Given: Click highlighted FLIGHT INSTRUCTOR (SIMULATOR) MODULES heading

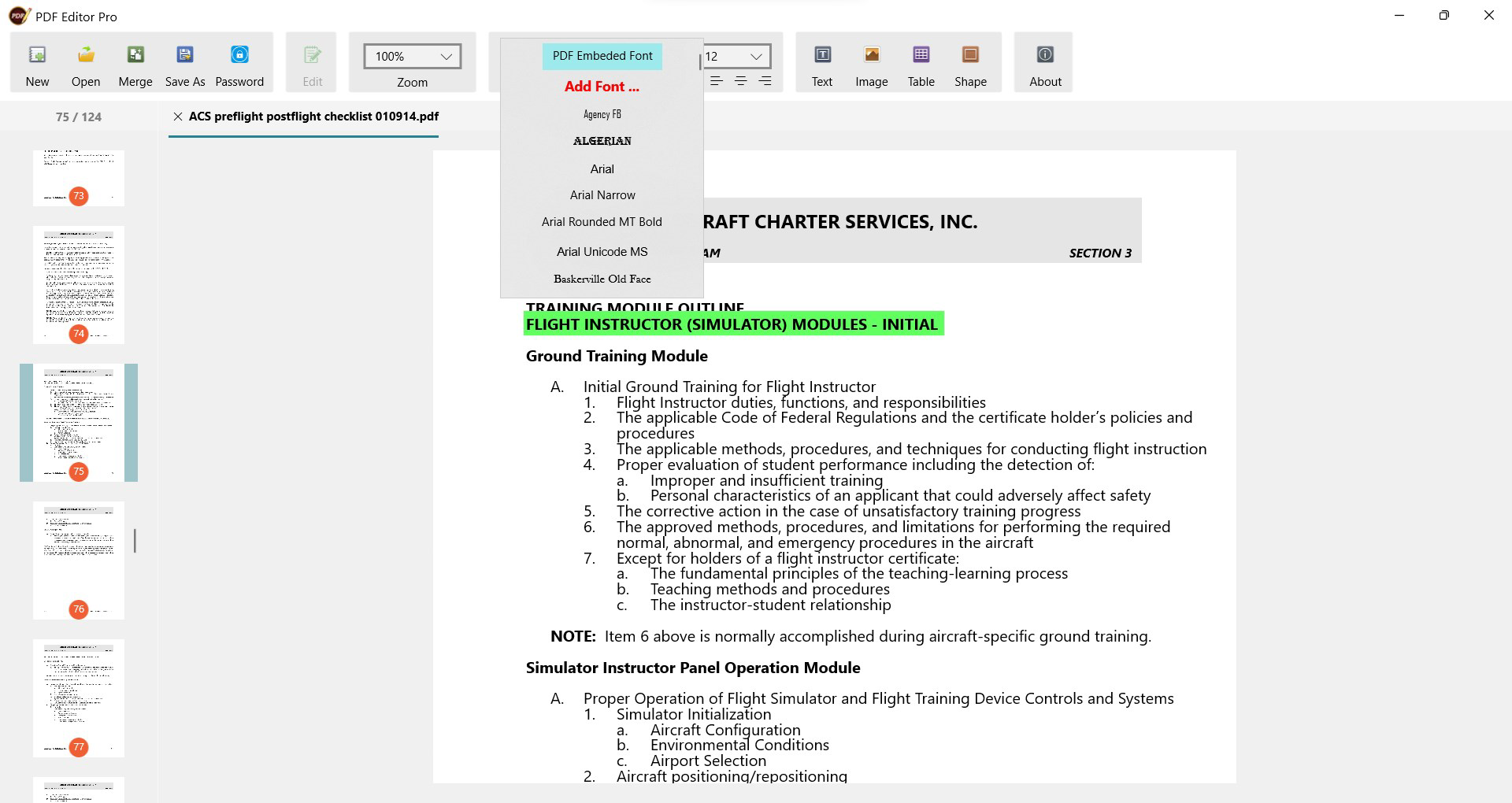Looking at the screenshot, I should [x=733, y=324].
